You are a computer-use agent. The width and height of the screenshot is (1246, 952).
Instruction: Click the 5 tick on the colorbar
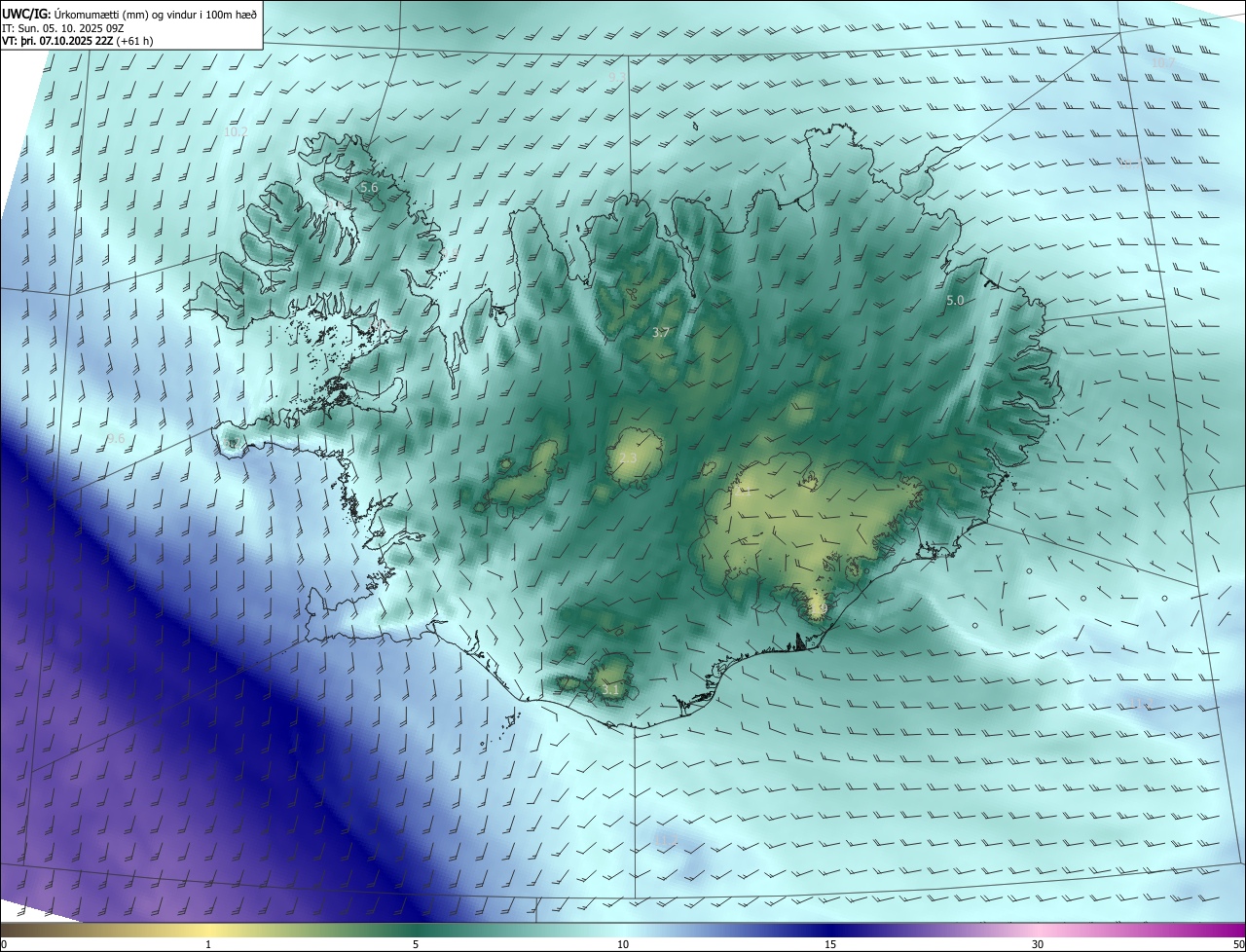tap(416, 944)
